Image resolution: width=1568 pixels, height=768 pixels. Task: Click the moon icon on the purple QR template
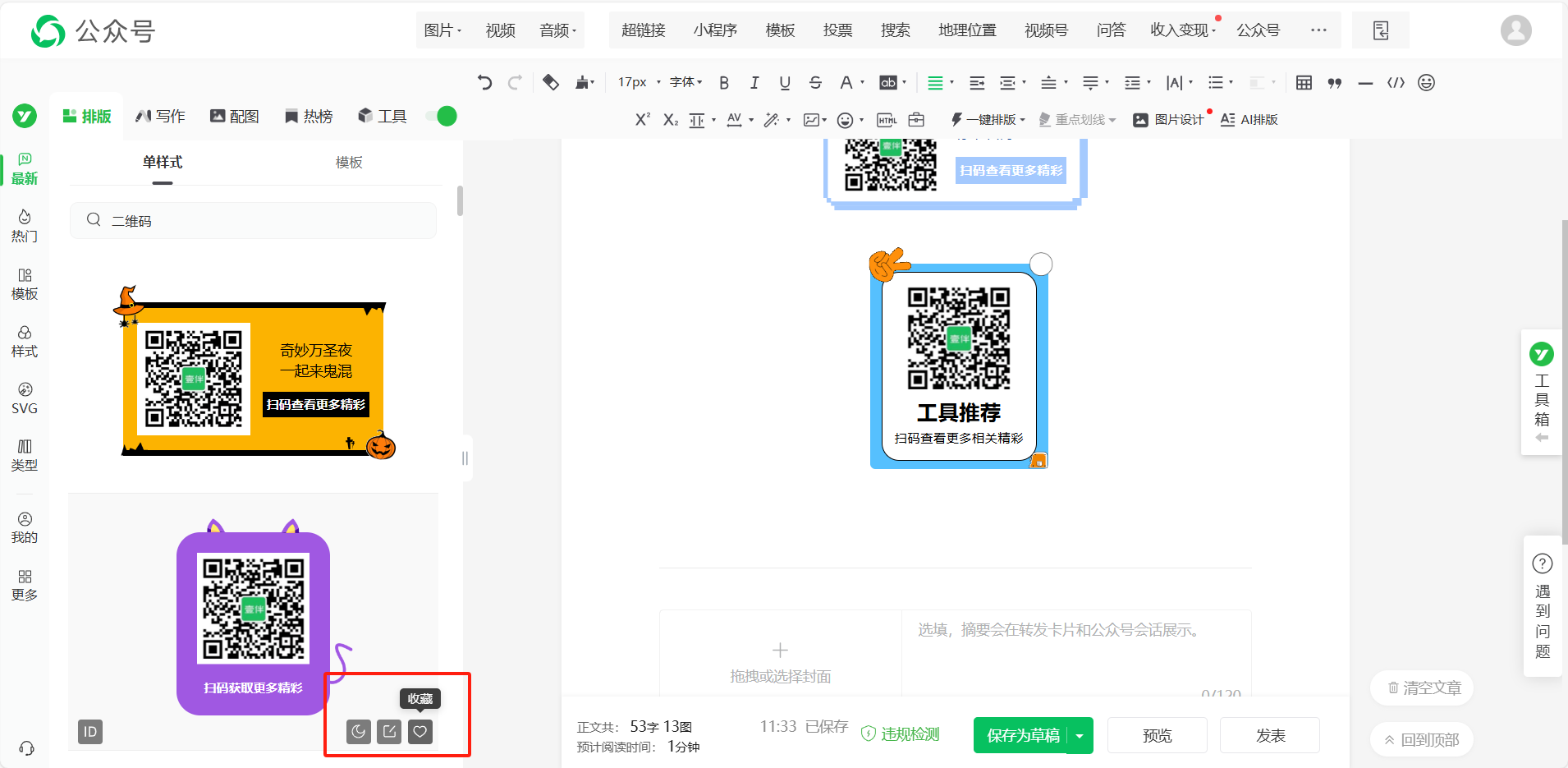(x=359, y=732)
